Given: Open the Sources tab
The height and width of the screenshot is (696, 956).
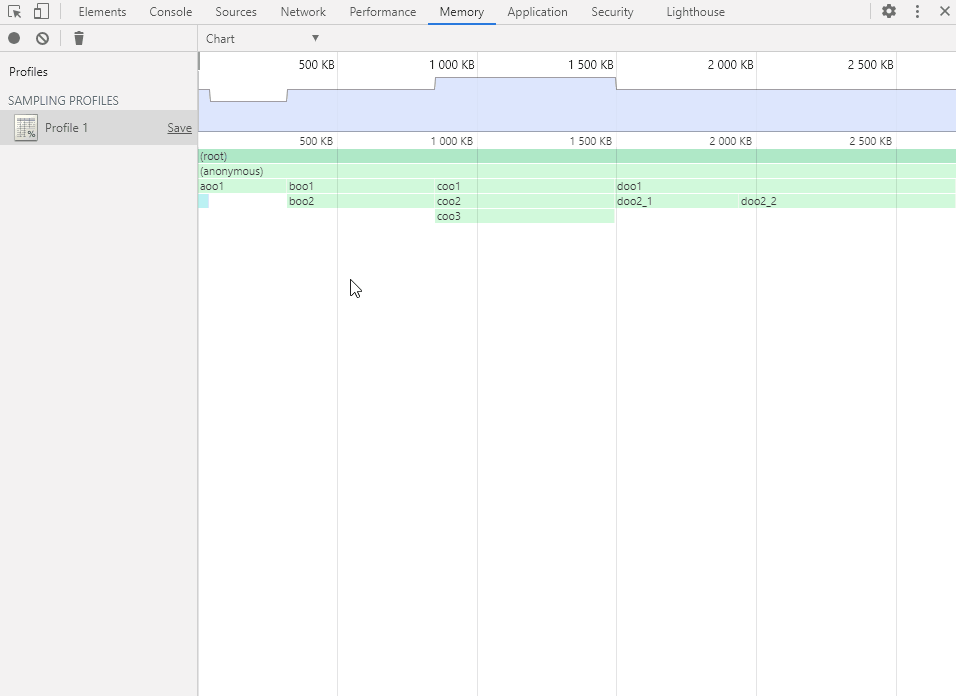Looking at the screenshot, I should (236, 12).
